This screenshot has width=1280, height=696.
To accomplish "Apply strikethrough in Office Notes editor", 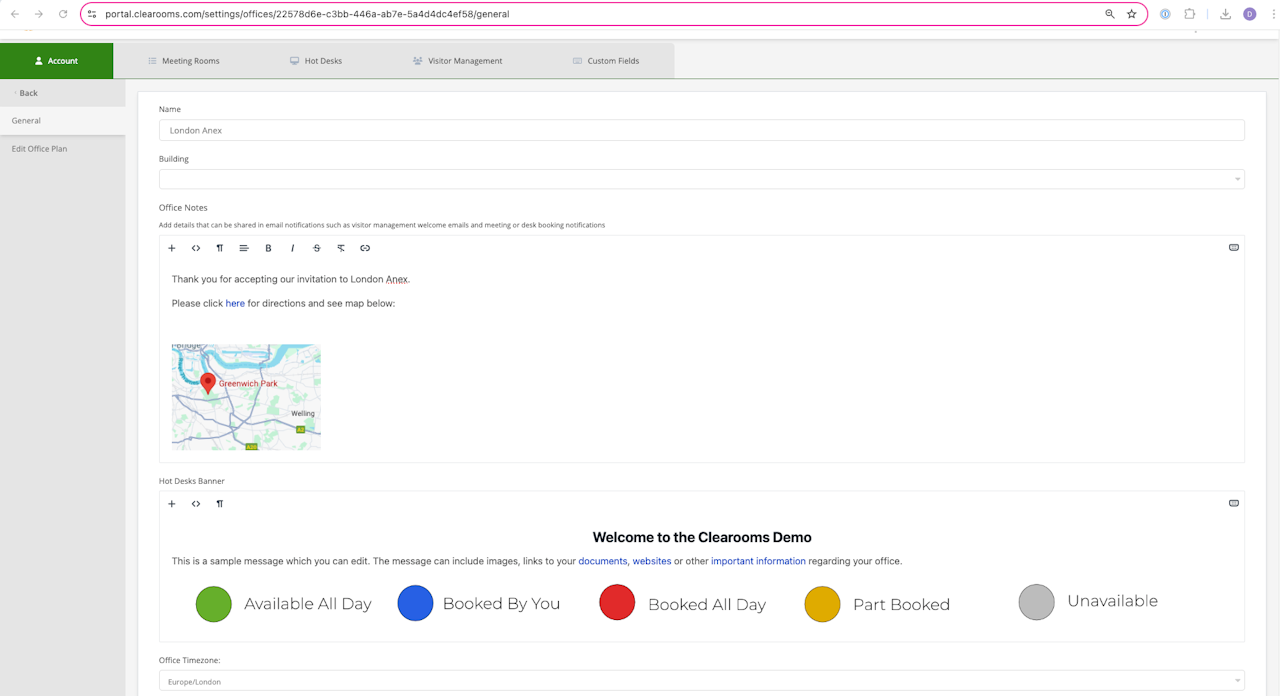I will click(x=317, y=248).
